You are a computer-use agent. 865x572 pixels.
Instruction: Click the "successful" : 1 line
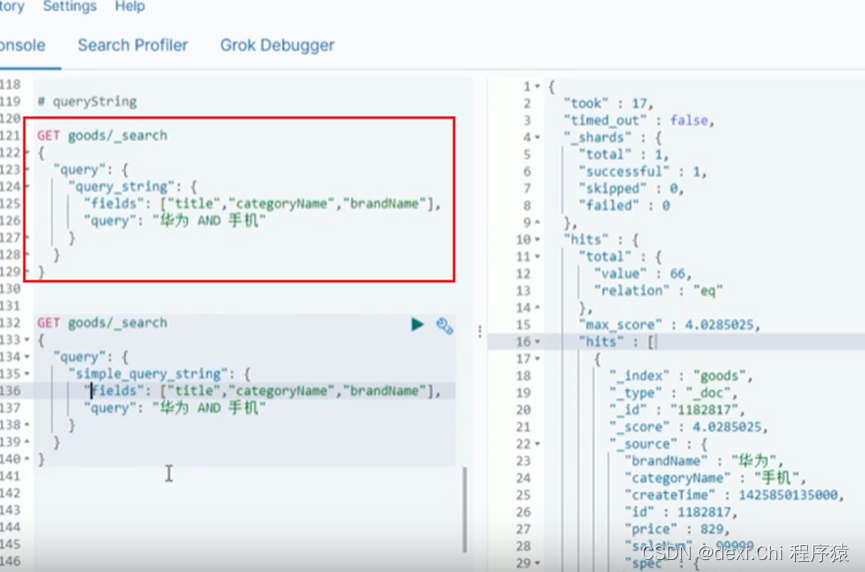(643, 172)
